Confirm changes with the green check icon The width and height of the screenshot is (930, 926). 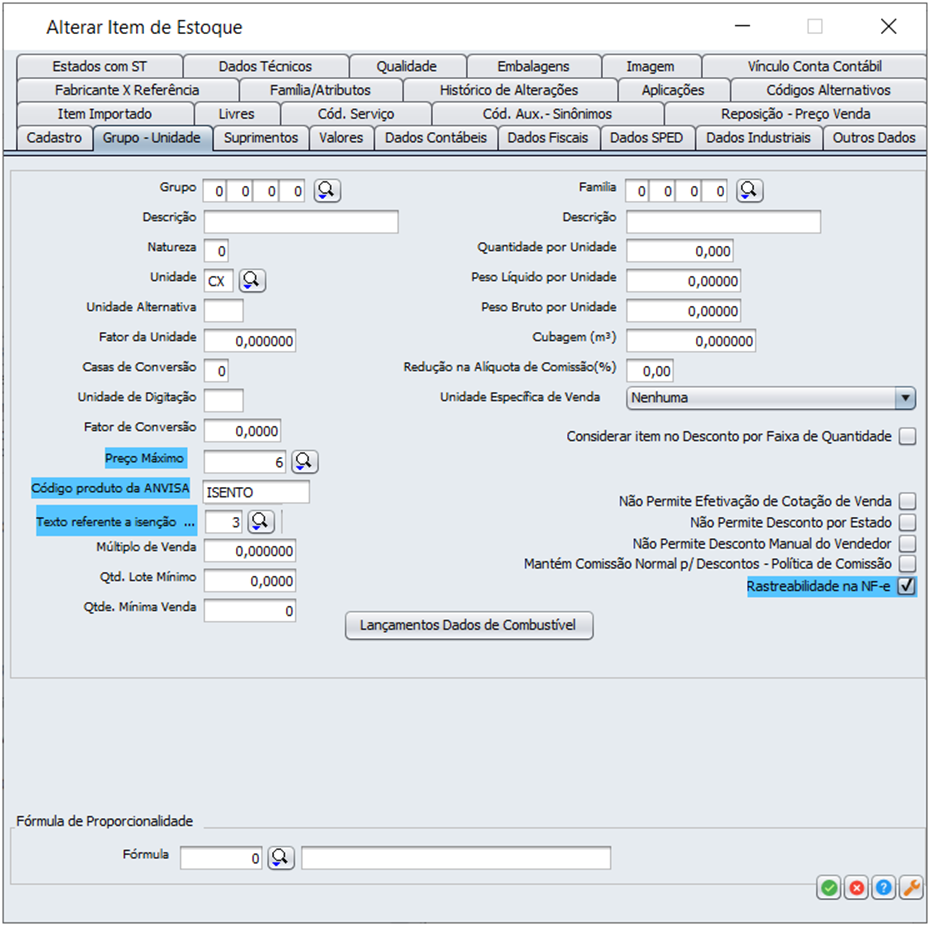pyautogui.click(x=828, y=888)
